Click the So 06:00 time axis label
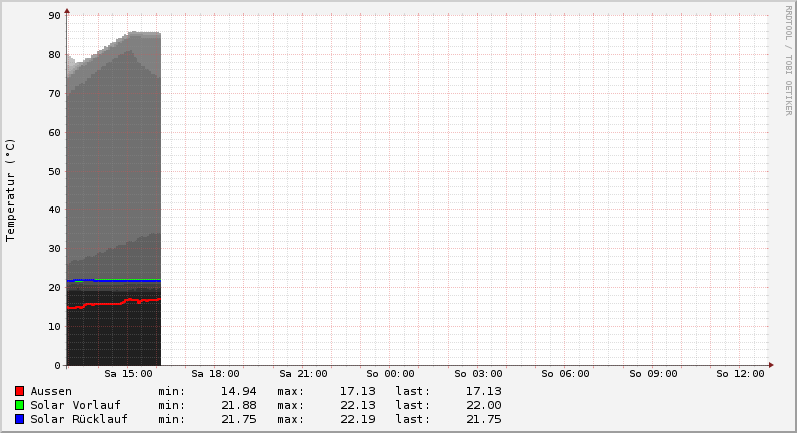 tap(565, 374)
